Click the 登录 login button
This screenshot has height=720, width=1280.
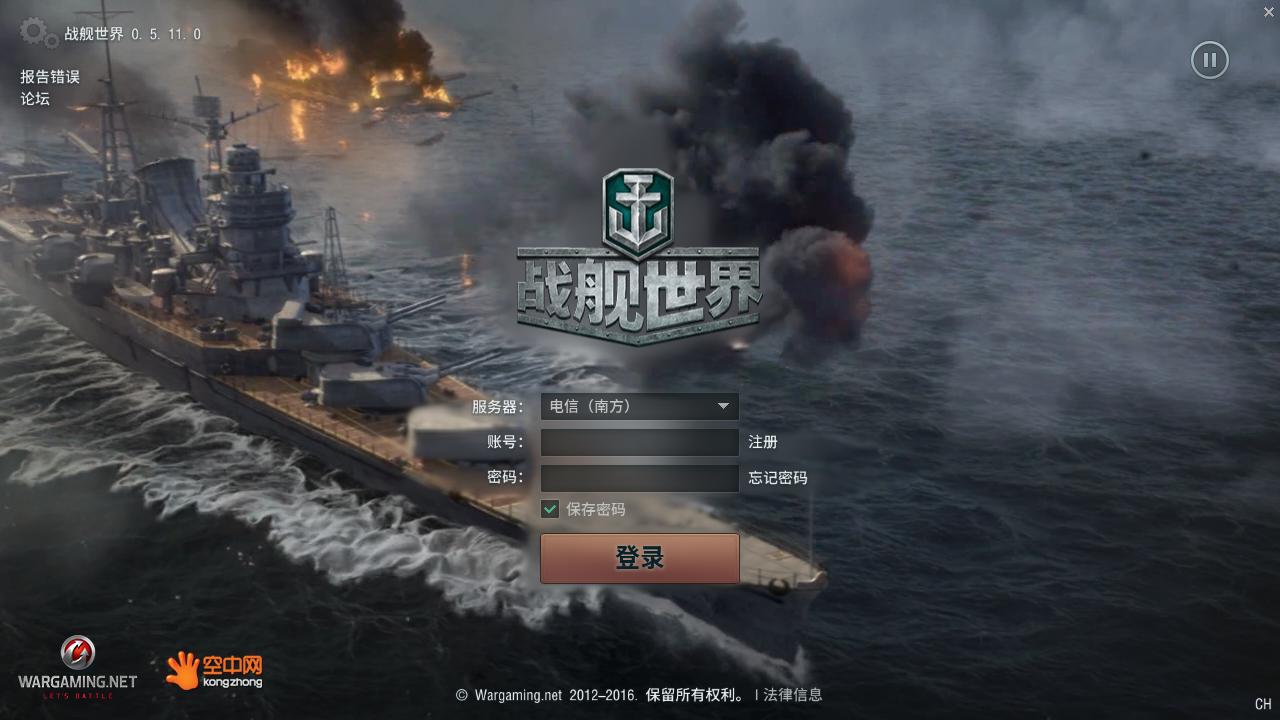(x=640, y=558)
